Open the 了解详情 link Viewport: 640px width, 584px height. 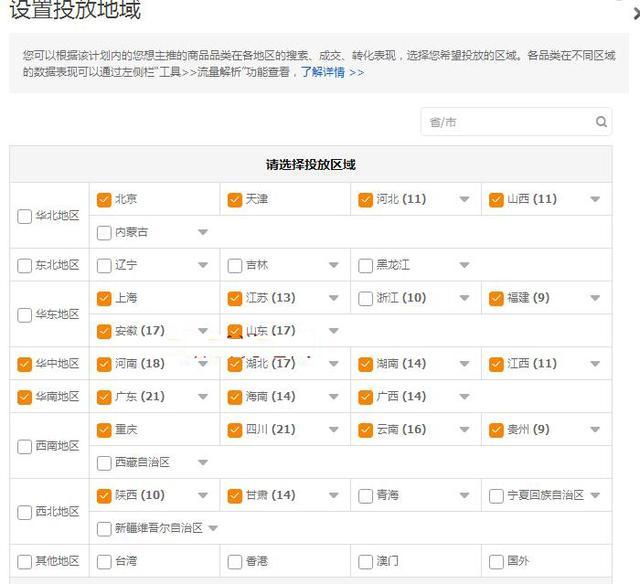coord(332,73)
